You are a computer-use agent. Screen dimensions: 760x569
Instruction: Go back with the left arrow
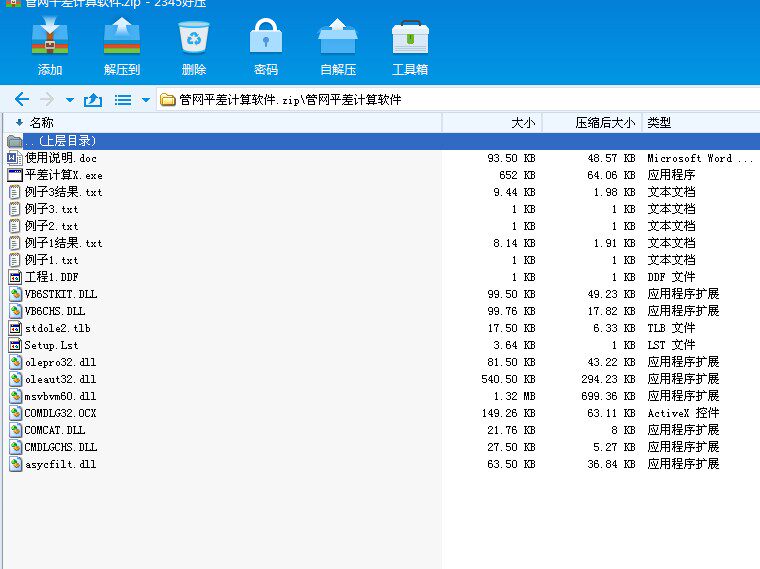(x=22, y=99)
